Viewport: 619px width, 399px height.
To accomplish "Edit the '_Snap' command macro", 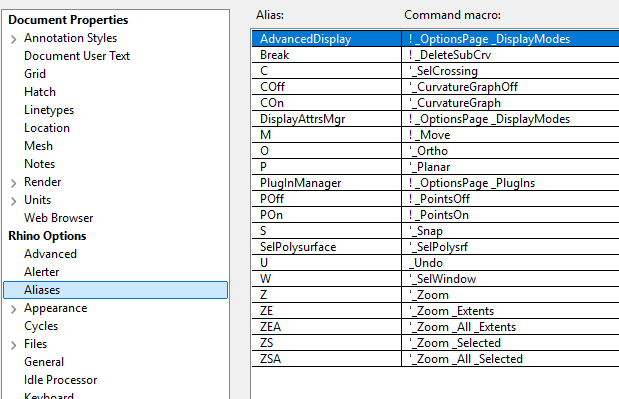I will click(x=510, y=231).
